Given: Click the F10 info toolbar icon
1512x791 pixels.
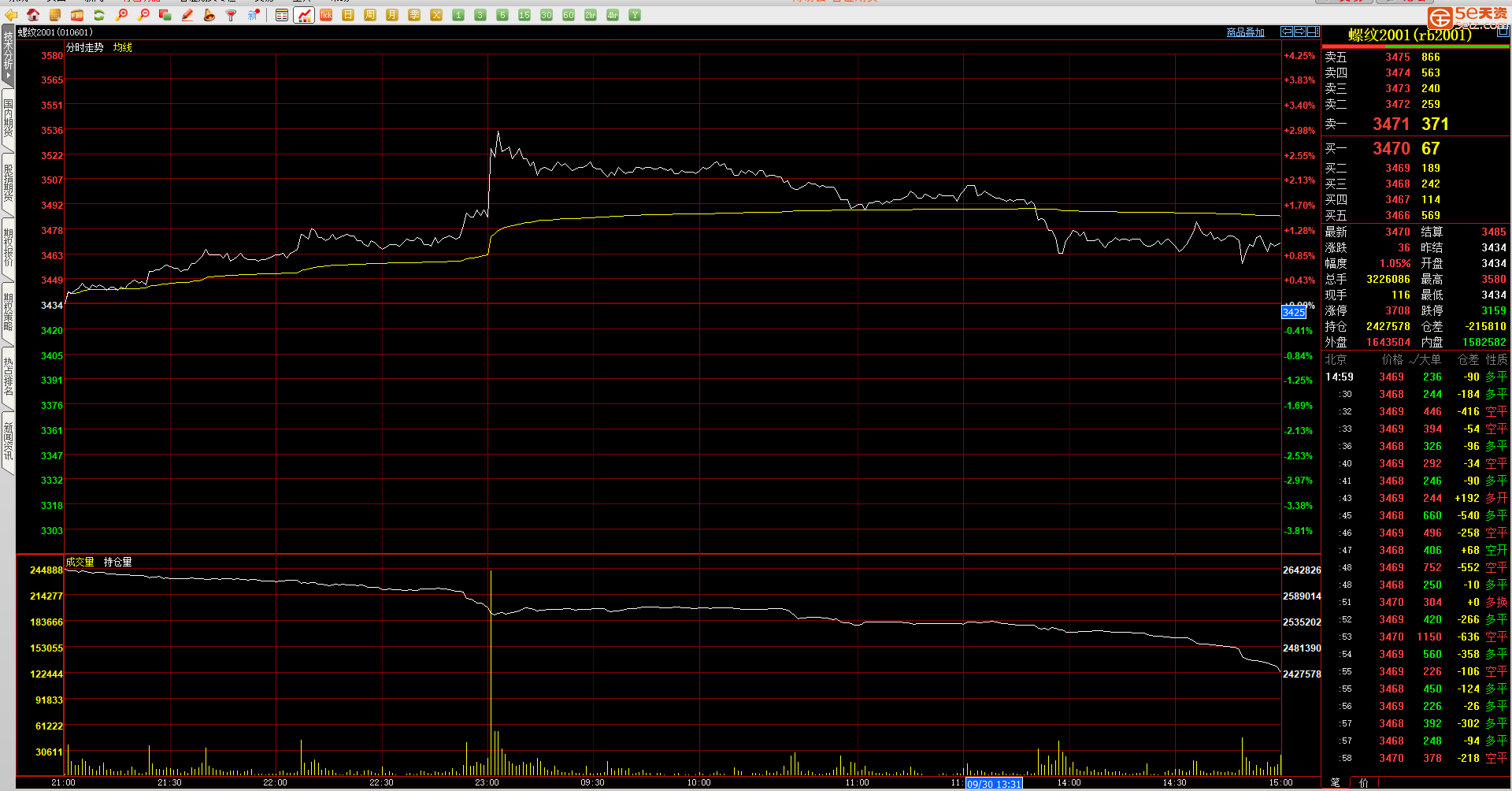Looking at the screenshot, I should tap(77, 15).
